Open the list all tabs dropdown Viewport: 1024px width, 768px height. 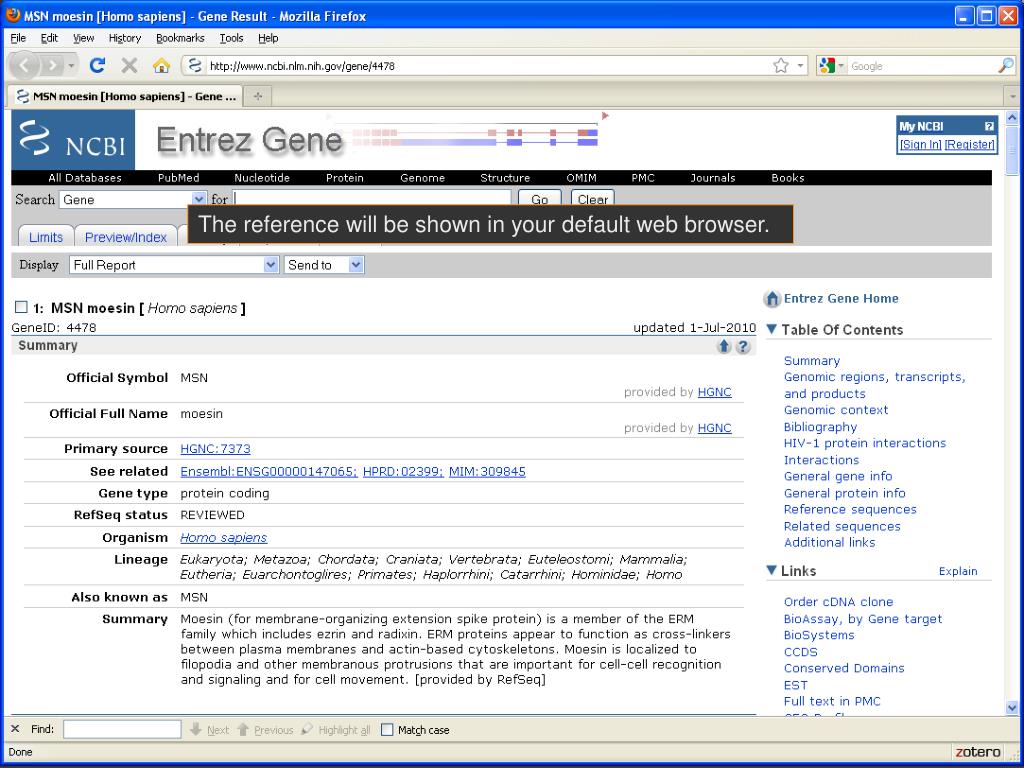1013,96
